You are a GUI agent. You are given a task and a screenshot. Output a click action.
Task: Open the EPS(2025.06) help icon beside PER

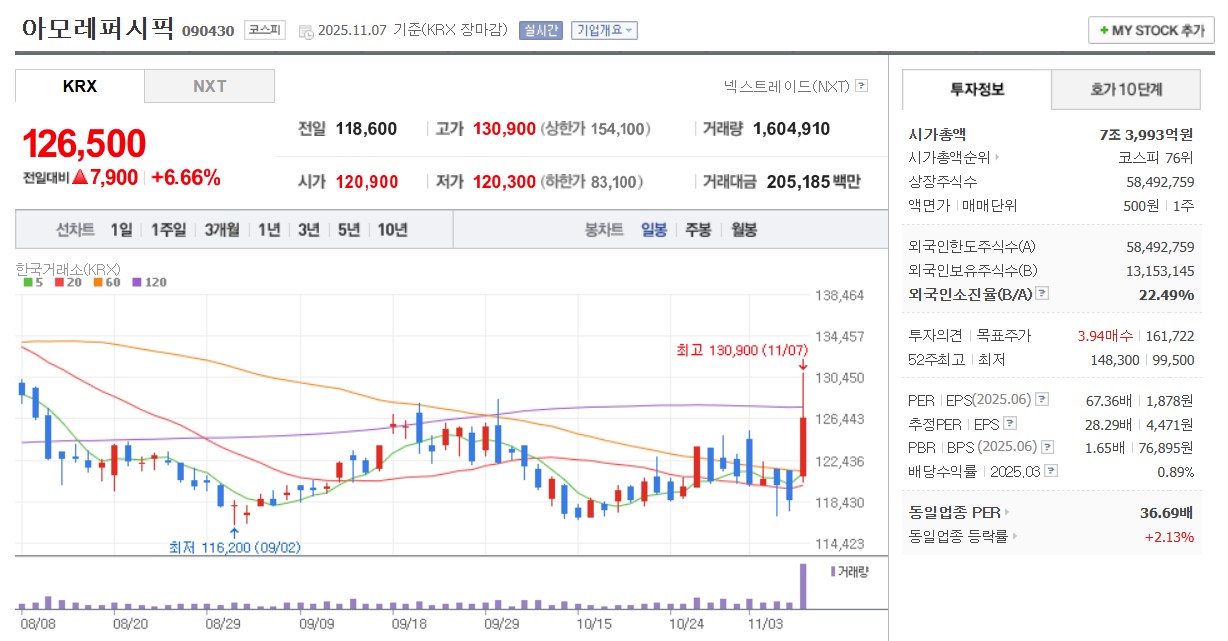click(1041, 401)
